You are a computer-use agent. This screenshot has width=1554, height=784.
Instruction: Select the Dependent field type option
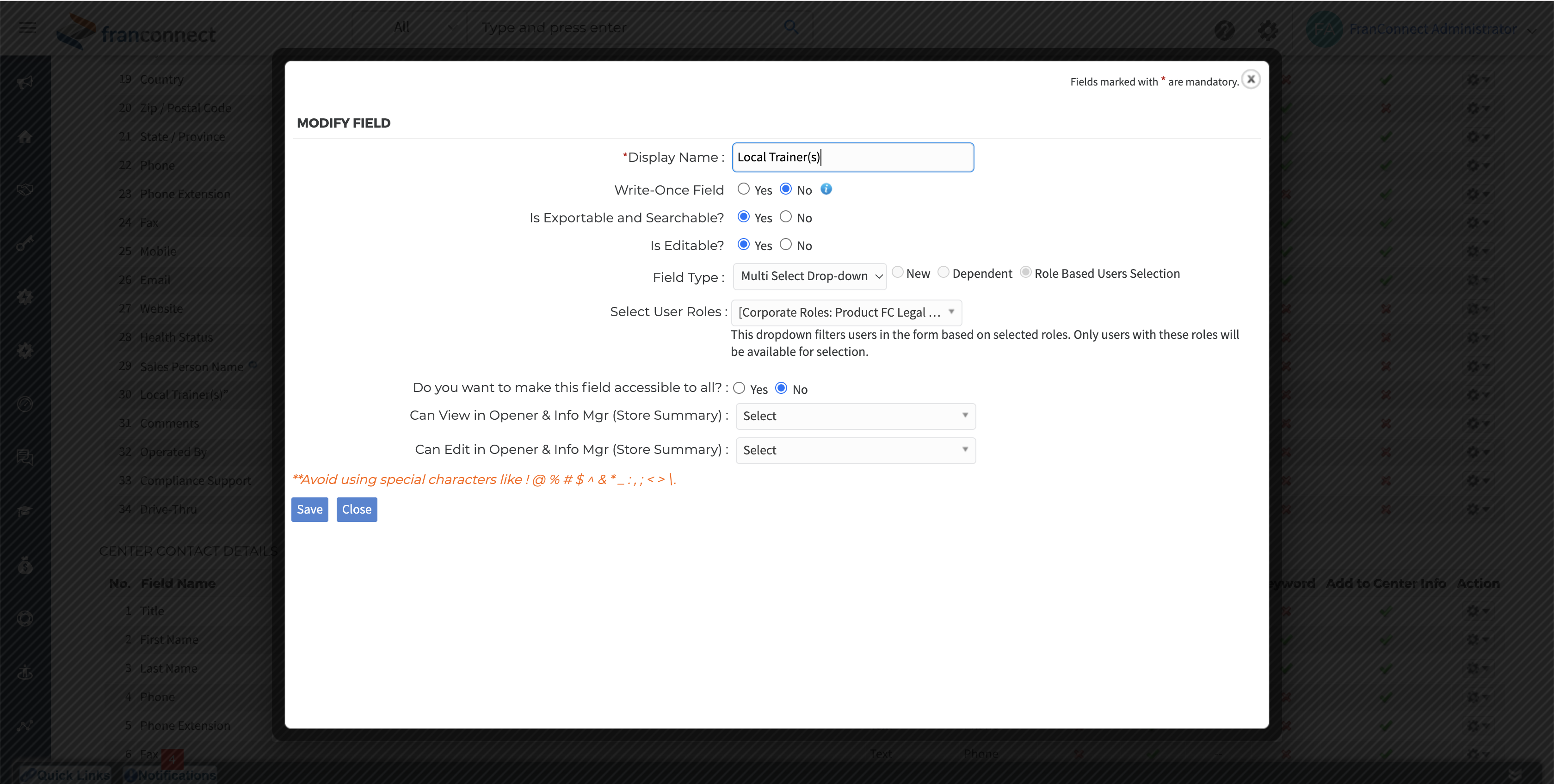pos(943,273)
